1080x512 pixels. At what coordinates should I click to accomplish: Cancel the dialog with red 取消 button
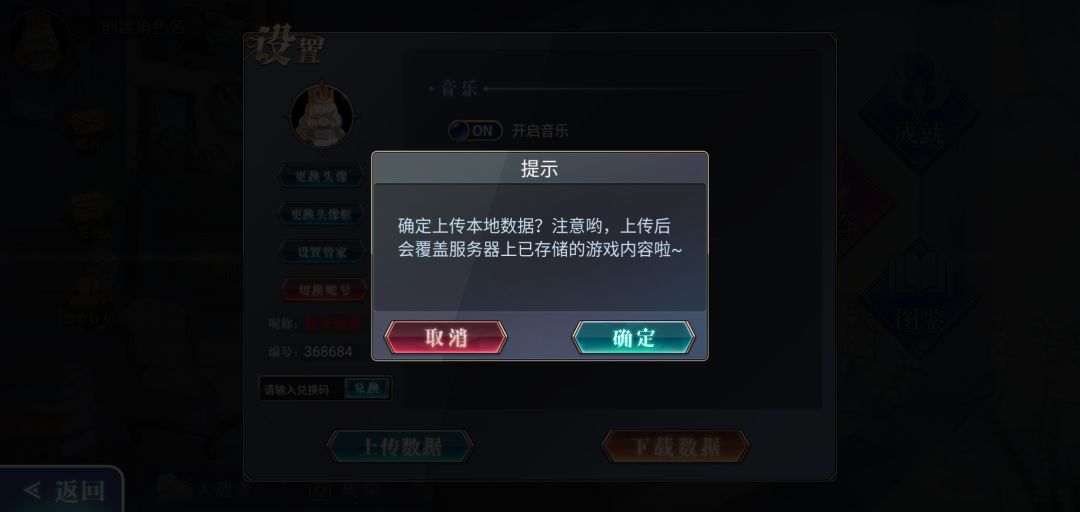[446, 338]
